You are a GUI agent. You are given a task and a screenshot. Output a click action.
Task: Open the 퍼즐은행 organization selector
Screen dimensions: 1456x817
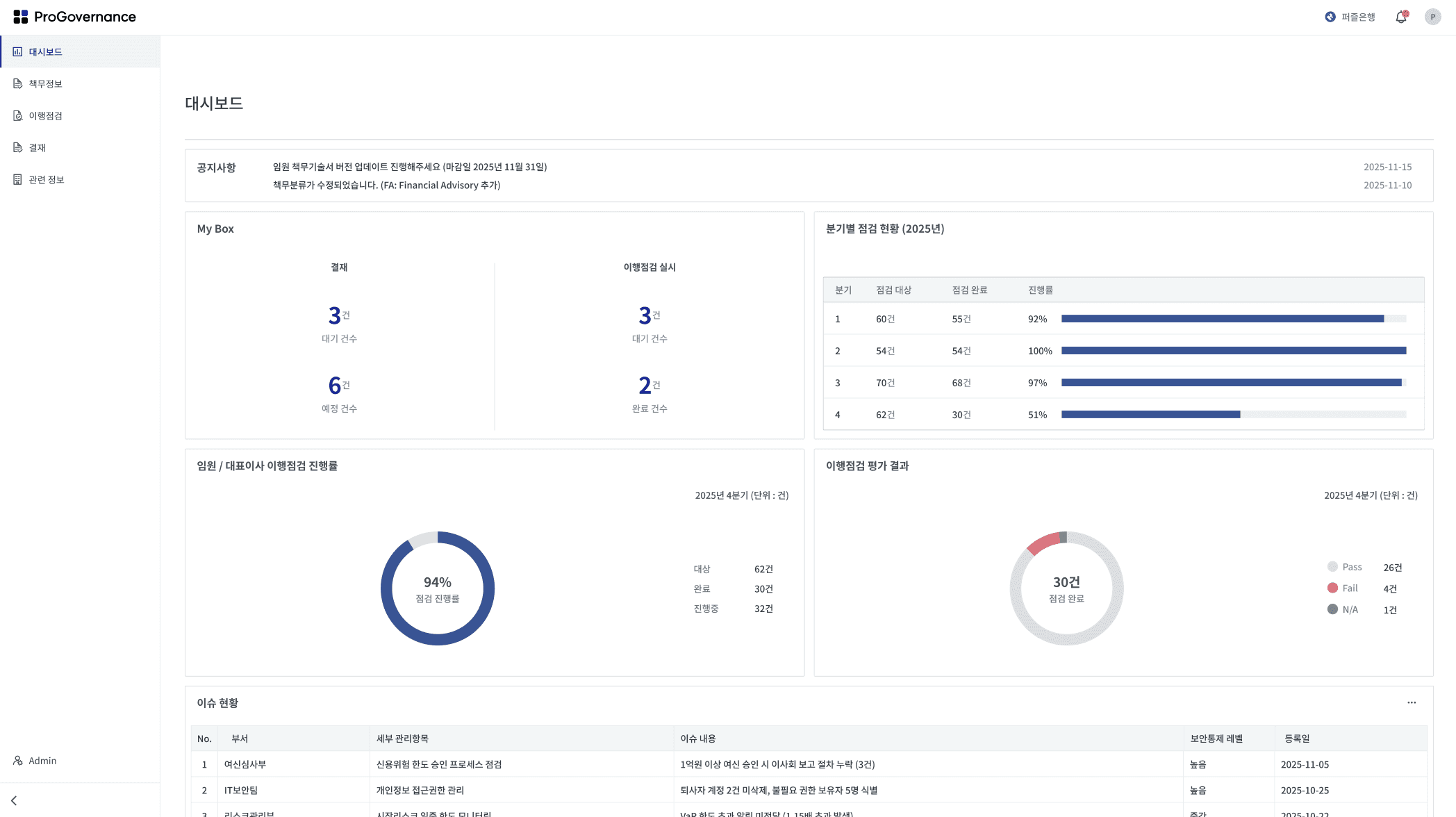(x=1357, y=17)
